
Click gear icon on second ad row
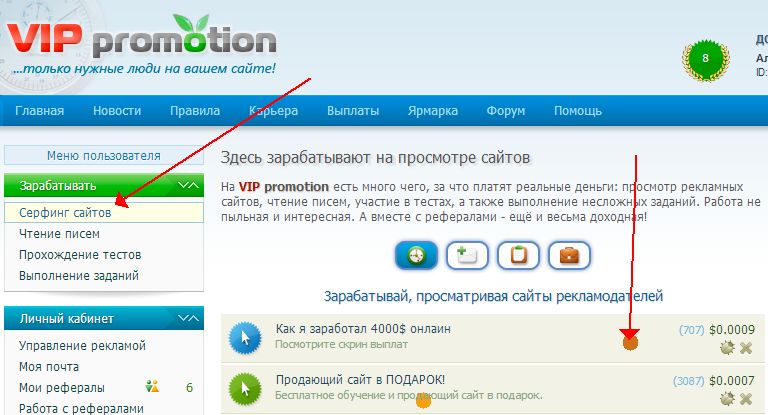pos(727,398)
